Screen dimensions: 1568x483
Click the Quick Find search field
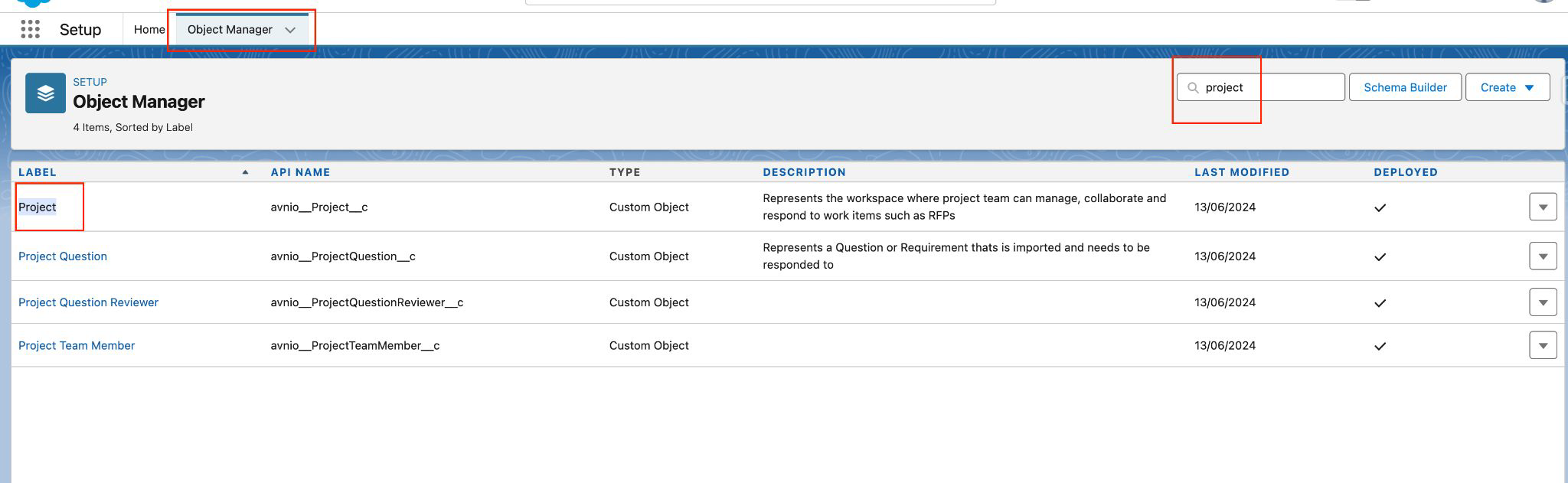[x=1271, y=87]
